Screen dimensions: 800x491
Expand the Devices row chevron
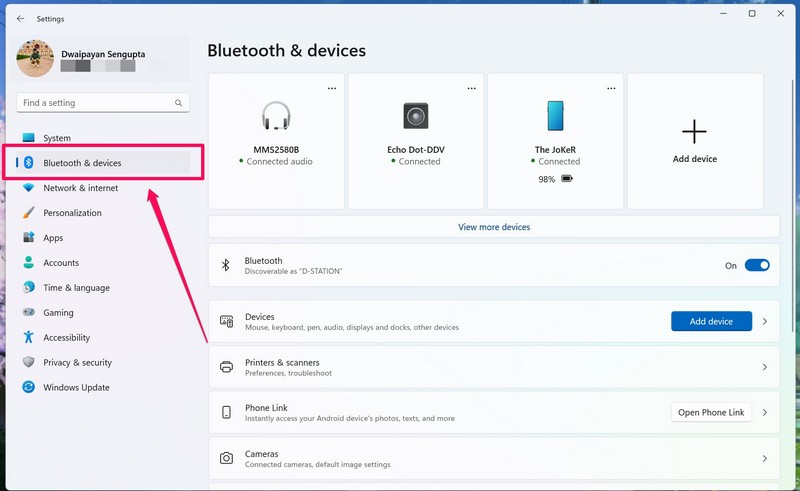pos(765,322)
